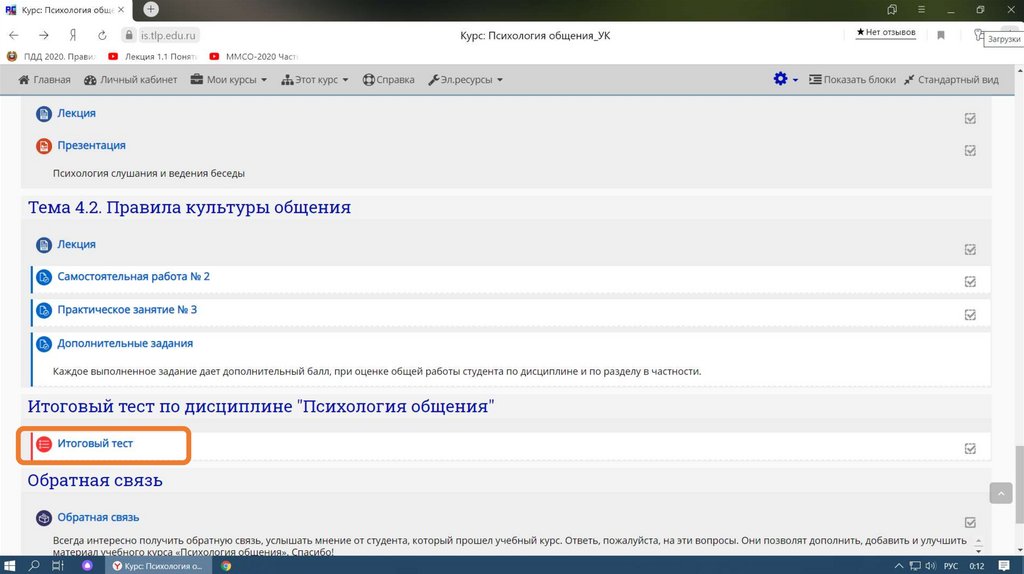Expand the Мои курсы dropdown menu
The image size is (1024, 574).
pyautogui.click(x=229, y=80)
